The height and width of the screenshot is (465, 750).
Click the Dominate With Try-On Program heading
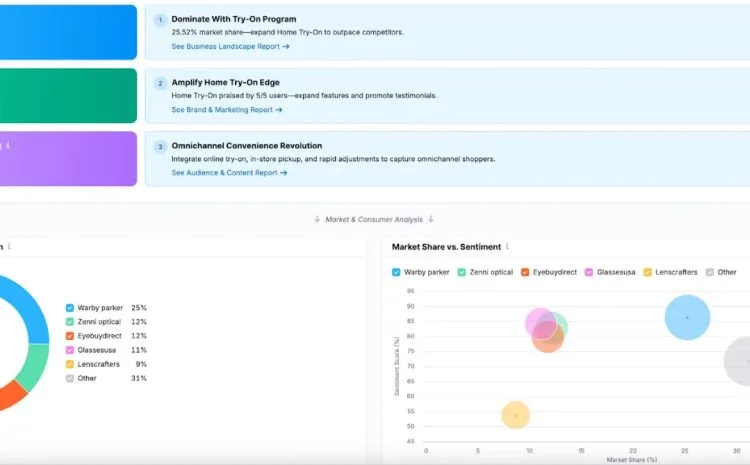[234, 19]
